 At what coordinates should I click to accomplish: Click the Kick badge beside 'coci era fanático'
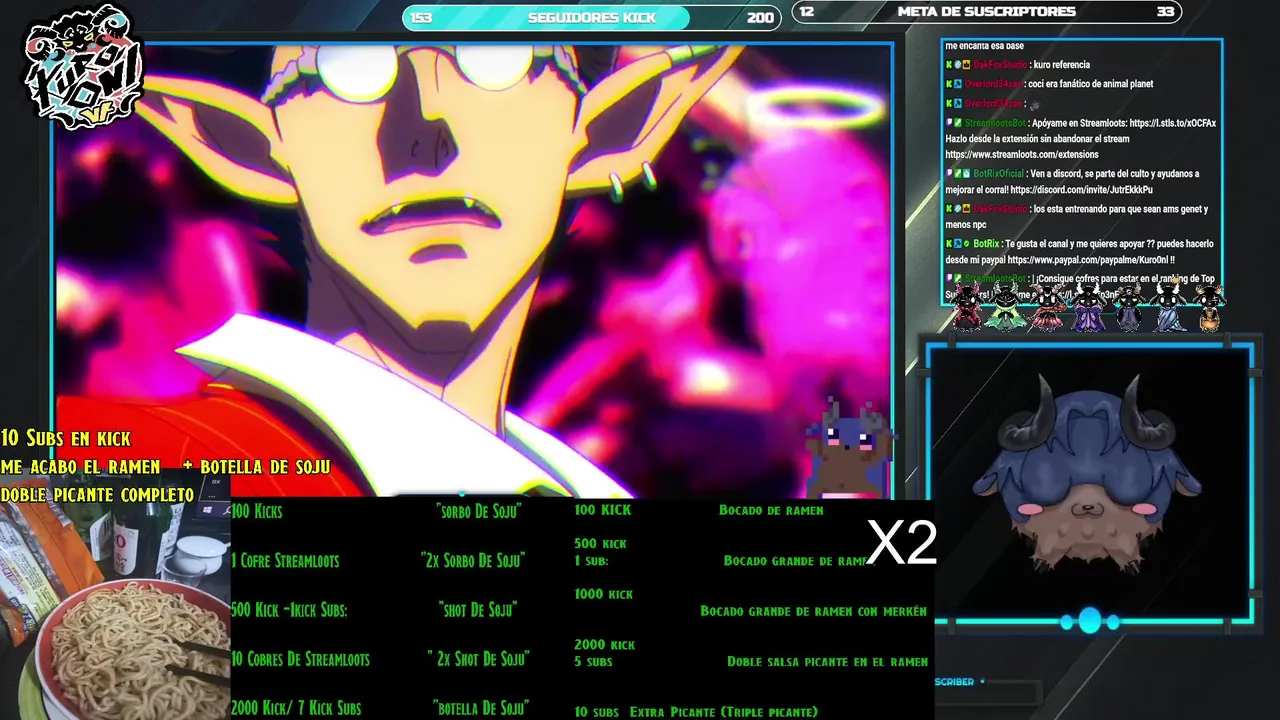click(949, 84)
